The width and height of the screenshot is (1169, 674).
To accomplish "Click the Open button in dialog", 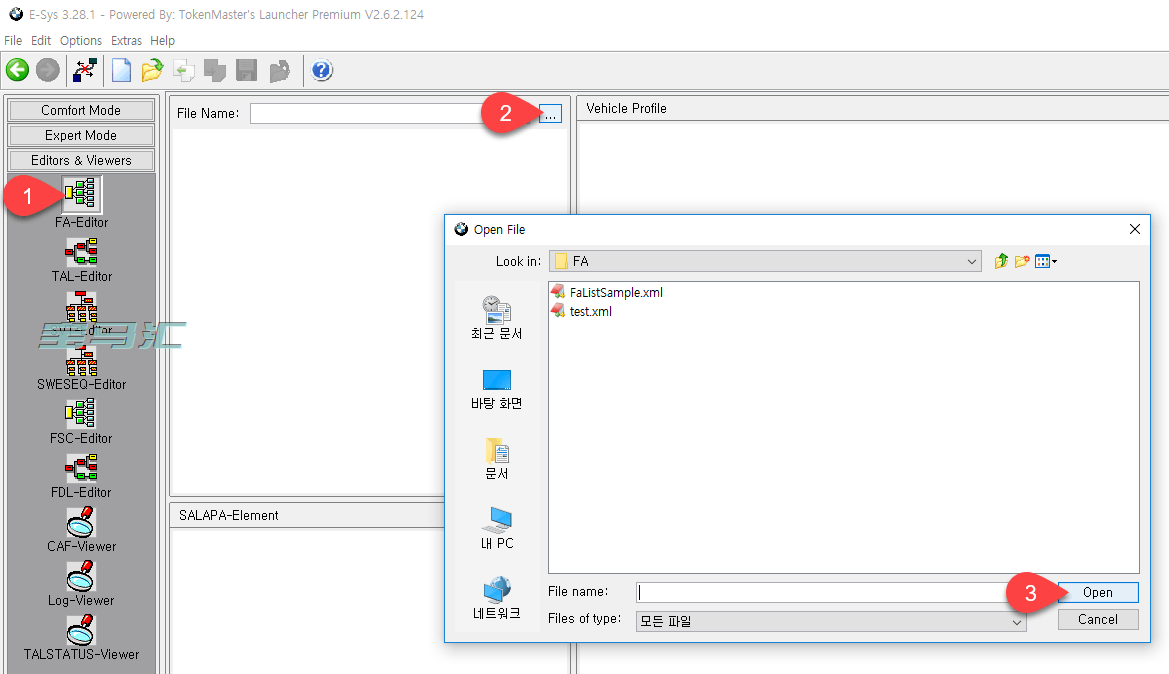I will 1098,592.
